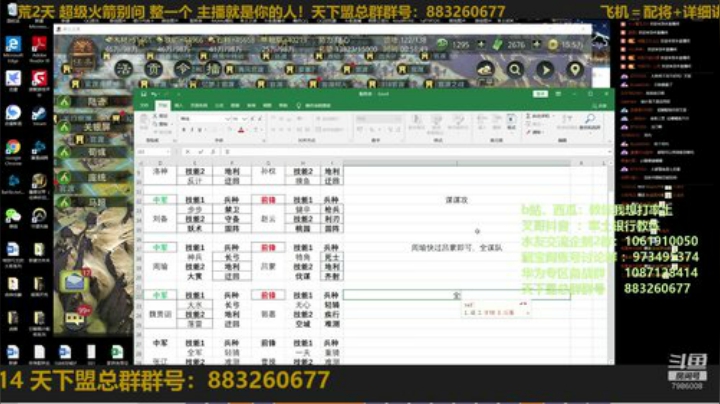Click the red font color A icon

pyautogui.click(x=241, y=130)
